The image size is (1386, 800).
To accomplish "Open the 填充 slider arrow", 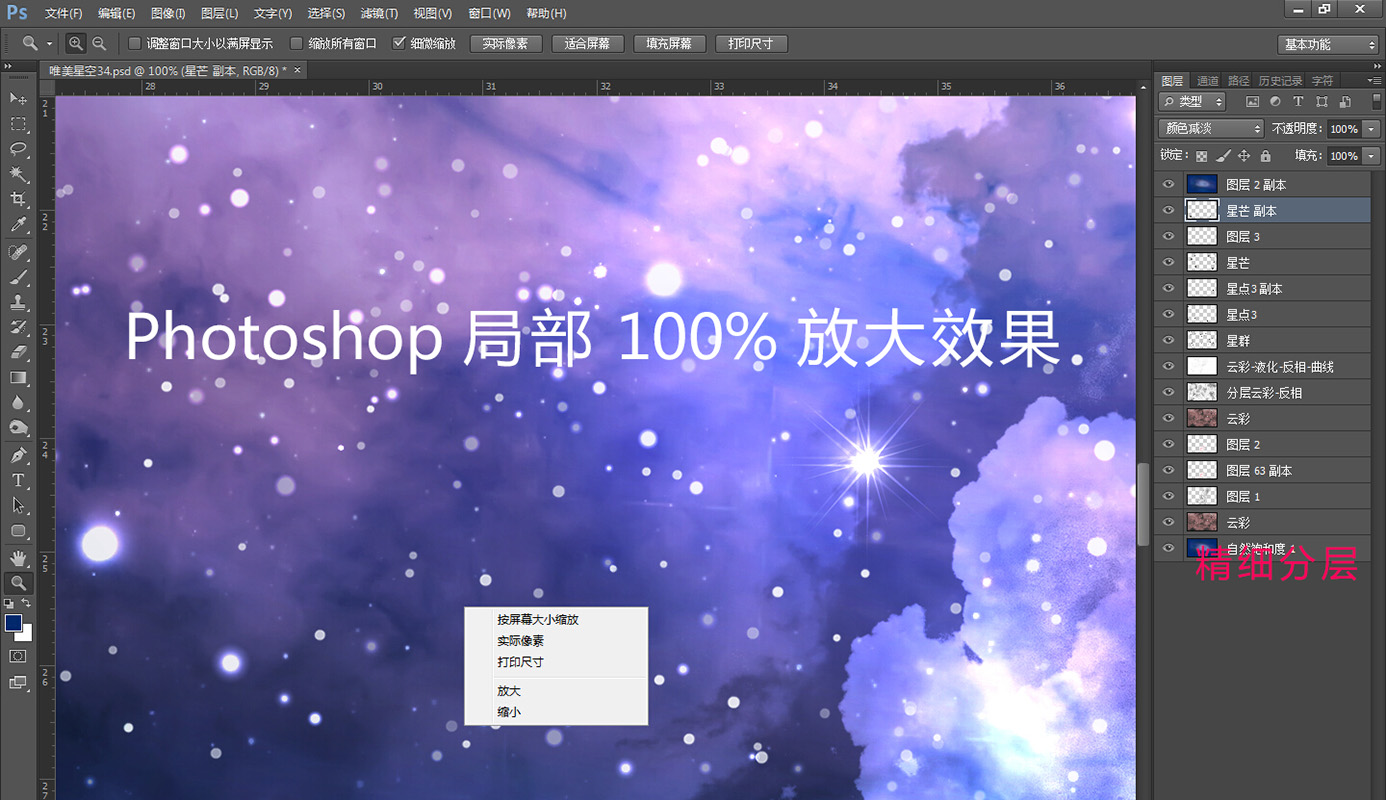I will click(x=1371, y=156).
